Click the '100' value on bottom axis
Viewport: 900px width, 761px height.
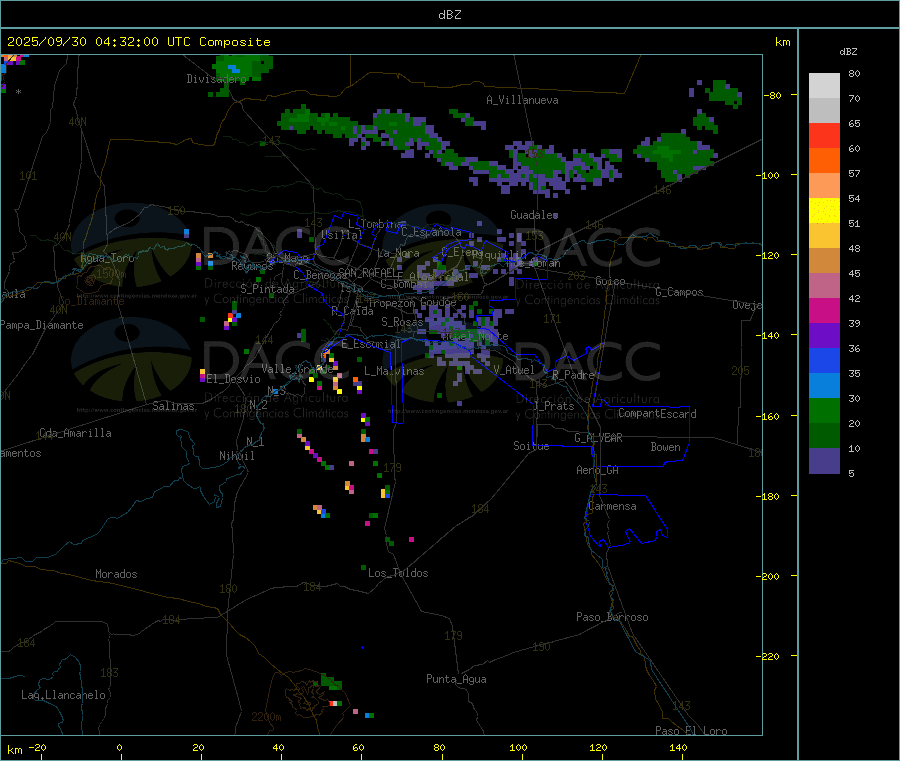coord(518,747)
